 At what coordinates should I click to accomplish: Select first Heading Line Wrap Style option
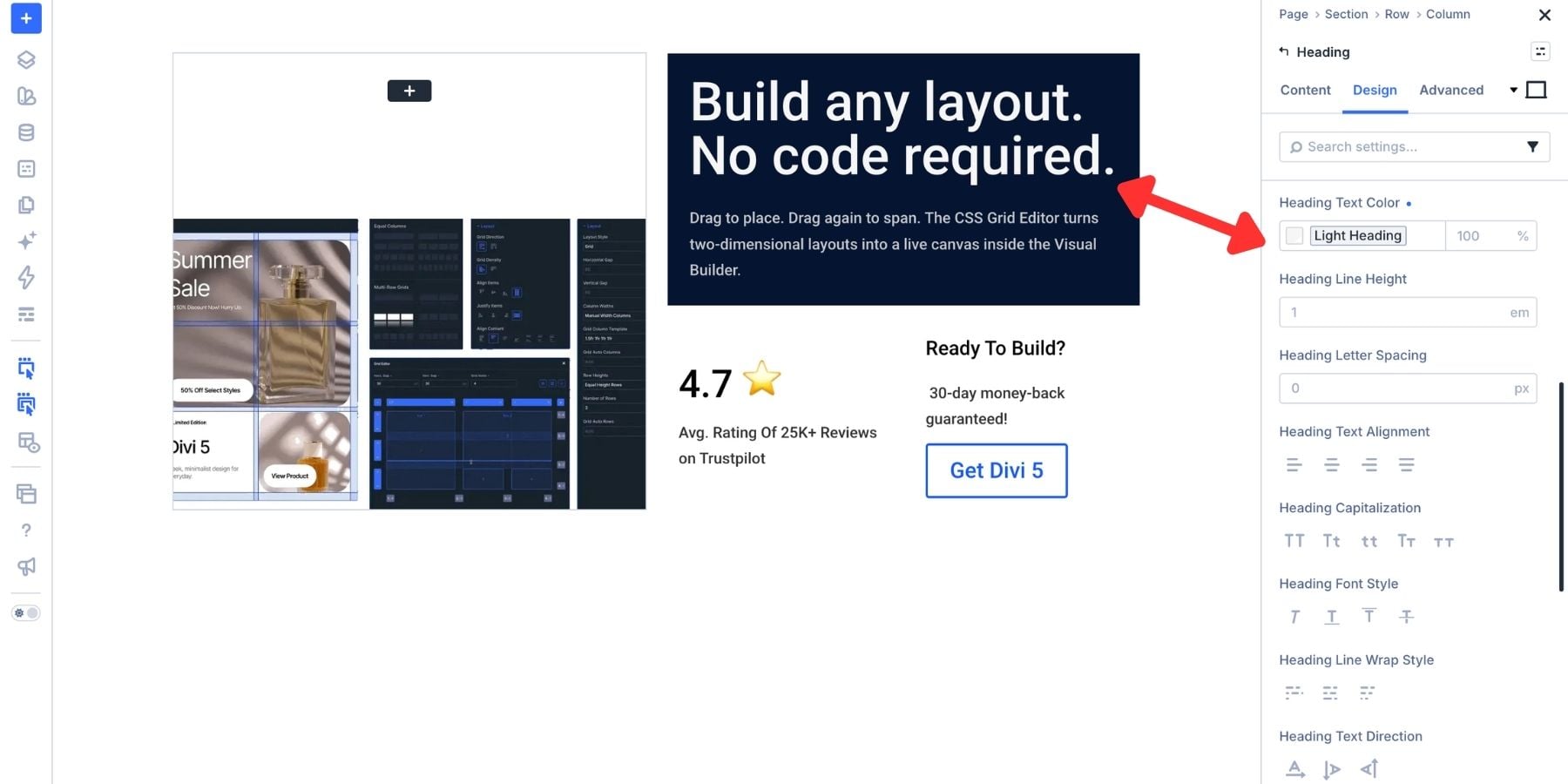(x=1294, y=693)
